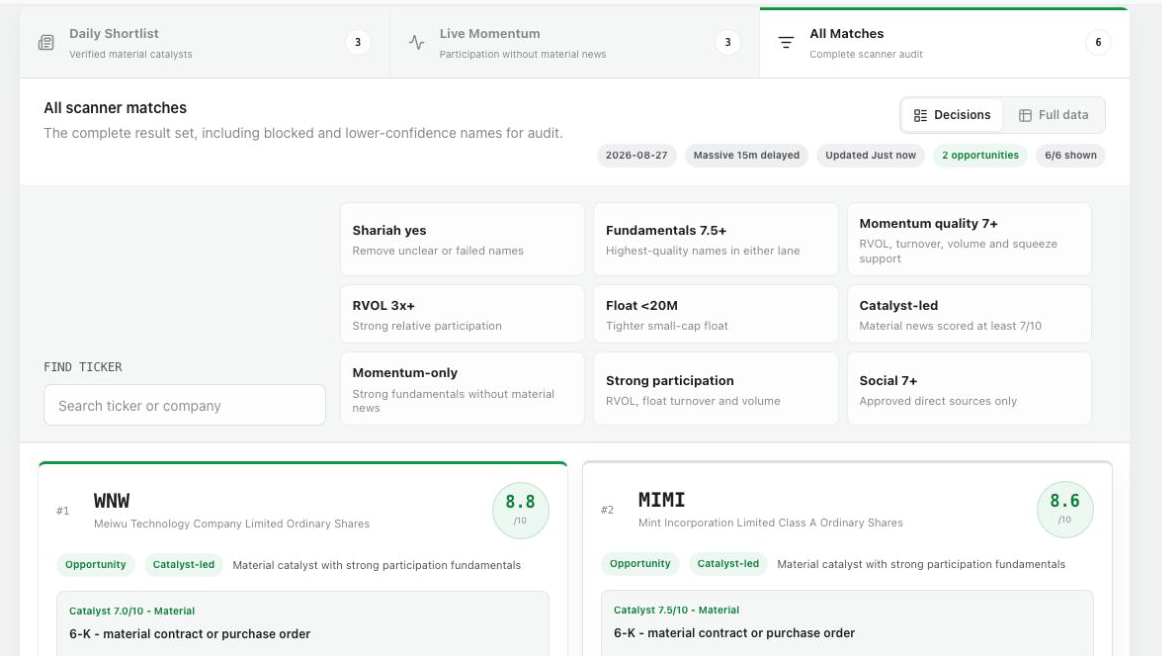
Task: Click the Massive 15m delayed chip
Action: pos(746,156)
